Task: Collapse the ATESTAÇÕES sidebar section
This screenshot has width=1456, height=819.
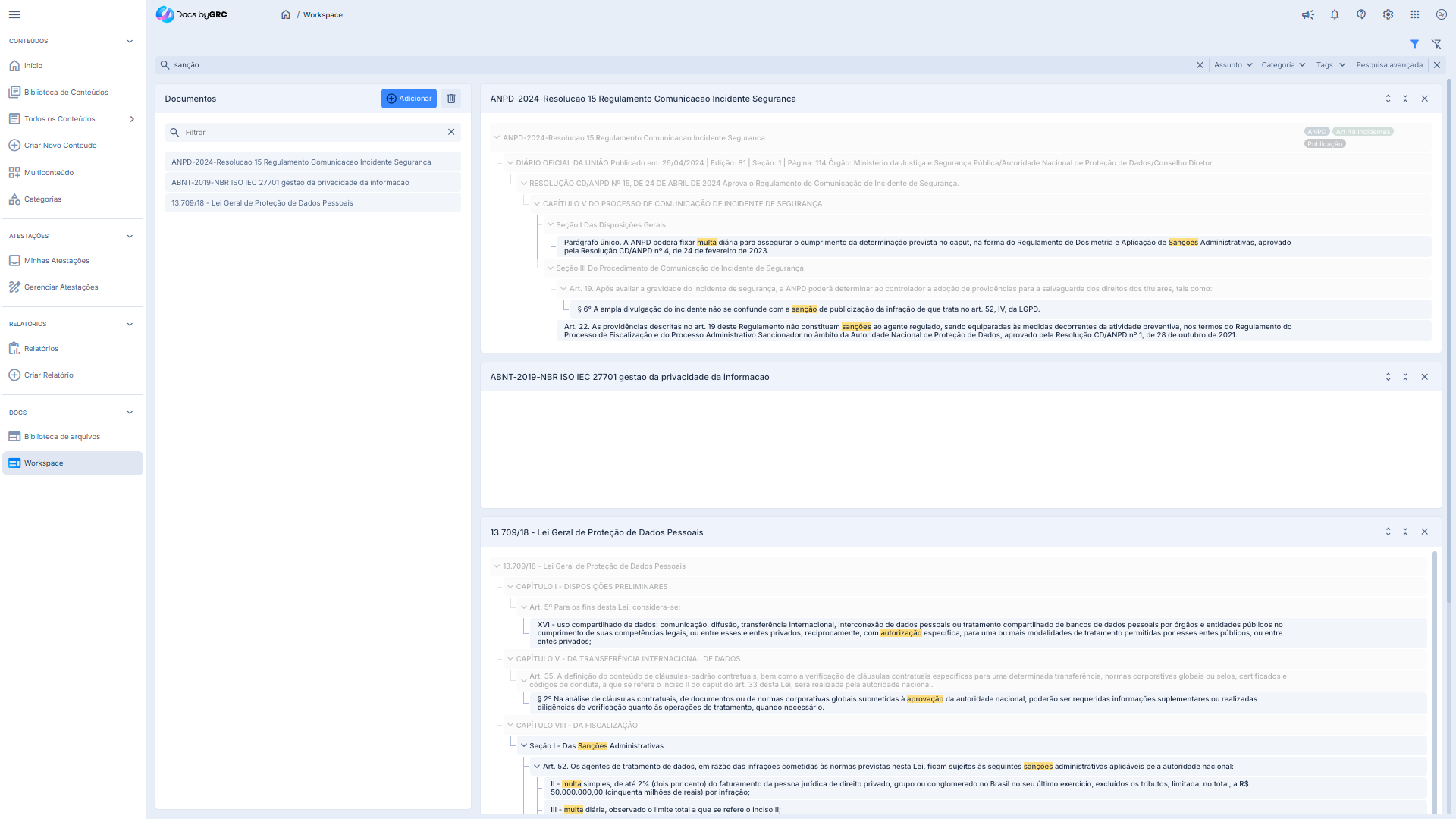Action: click(x=130, y=237)
